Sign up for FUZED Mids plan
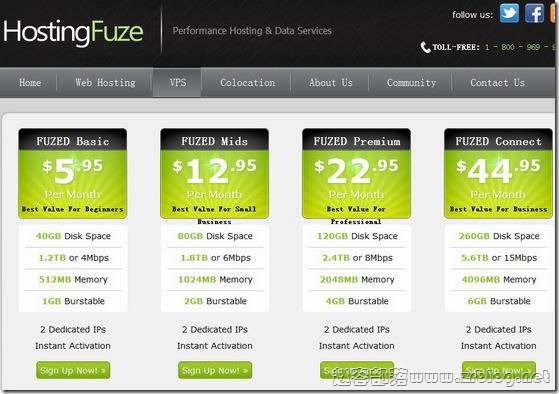559x394 pixels. click(215, 370)
